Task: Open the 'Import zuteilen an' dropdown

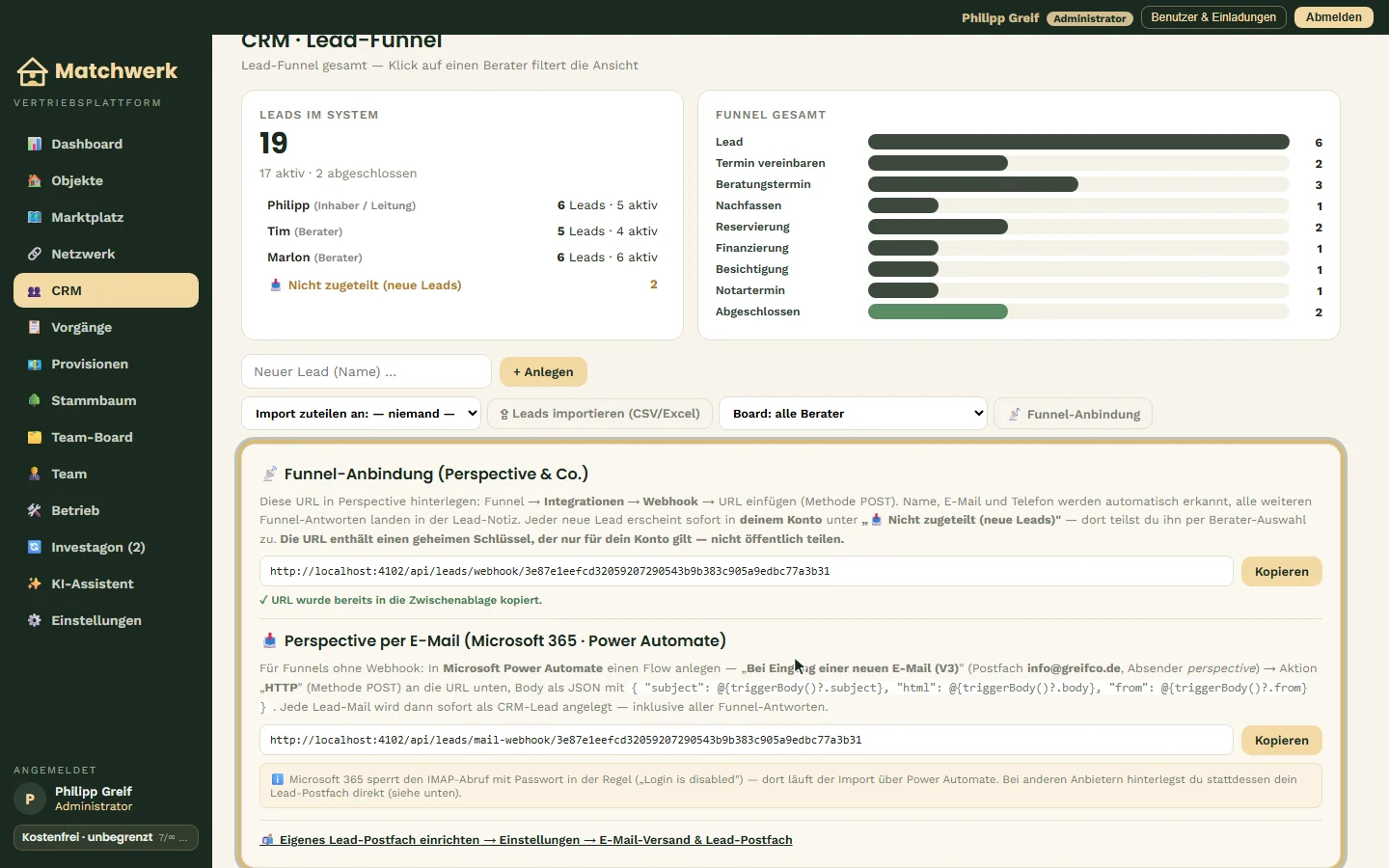Action: (x=362, y=414)
